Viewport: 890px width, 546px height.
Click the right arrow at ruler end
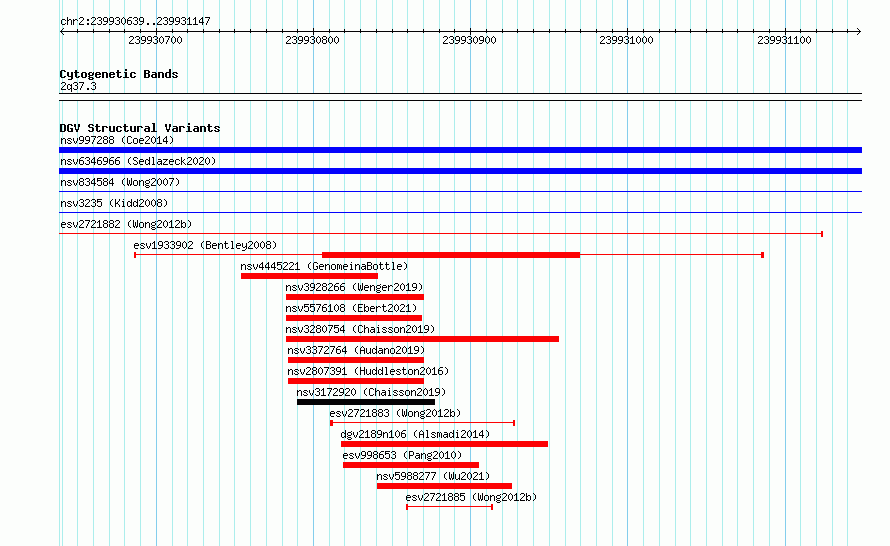(x=858, y=32)
